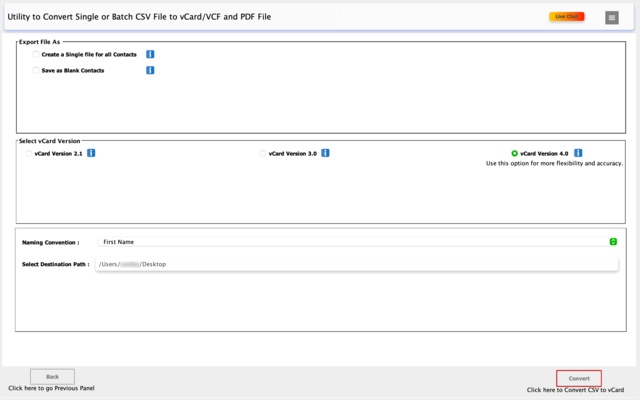
Task: Select vCard Version 3.0 radio button
Action: (263, 153)
